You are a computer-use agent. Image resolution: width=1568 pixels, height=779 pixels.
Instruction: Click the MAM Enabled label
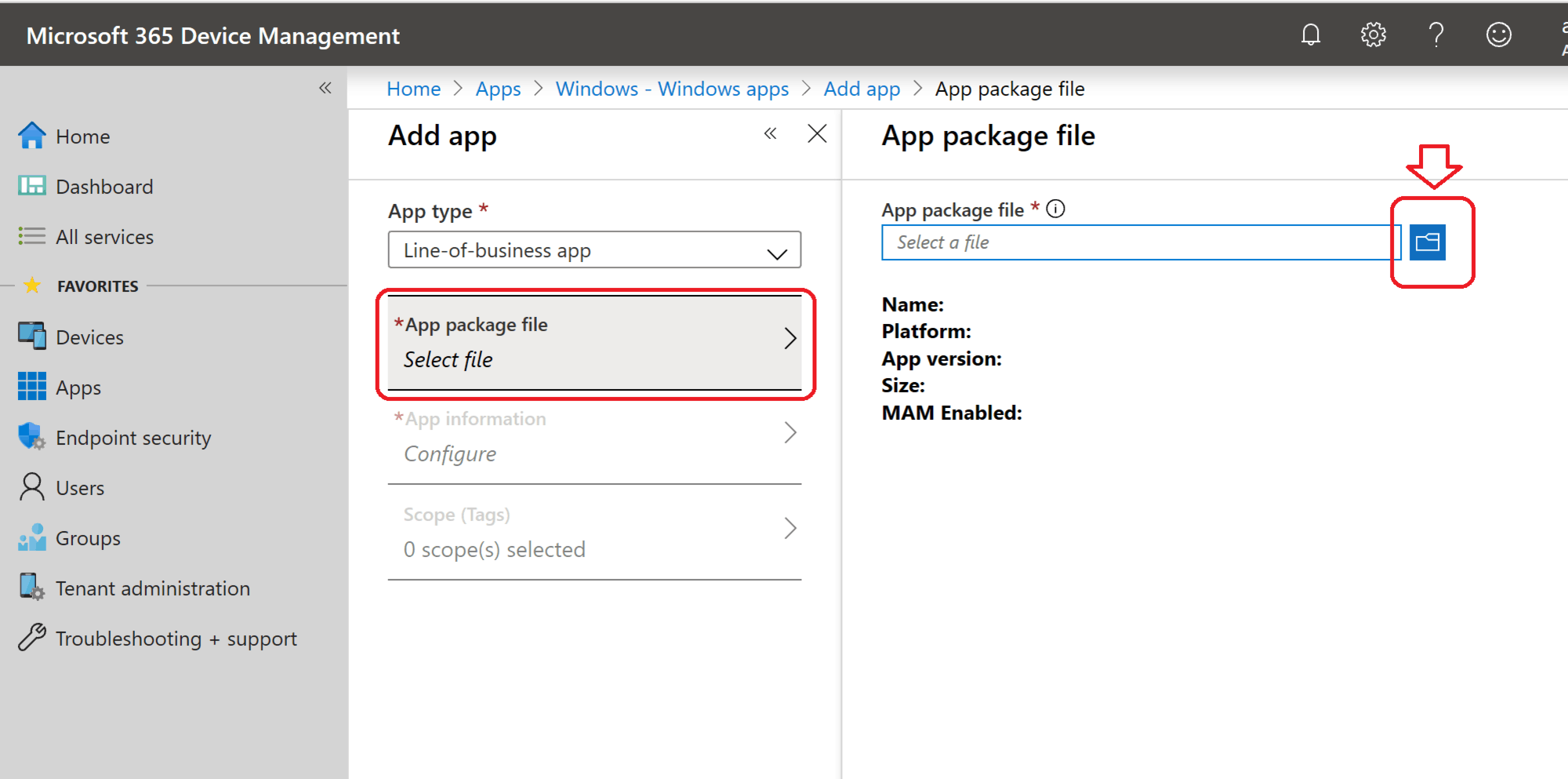pyautogui.click(x=952, y=413)
